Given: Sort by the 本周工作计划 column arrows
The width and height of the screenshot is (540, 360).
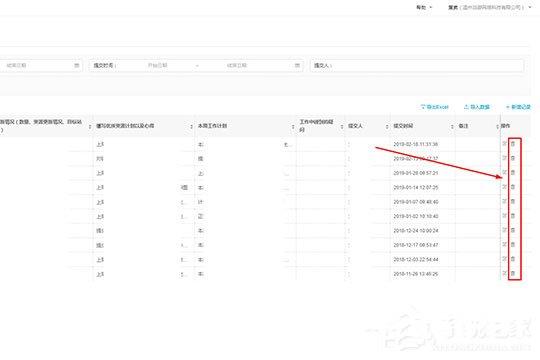Looking at the screenshot, I should 293,127.
